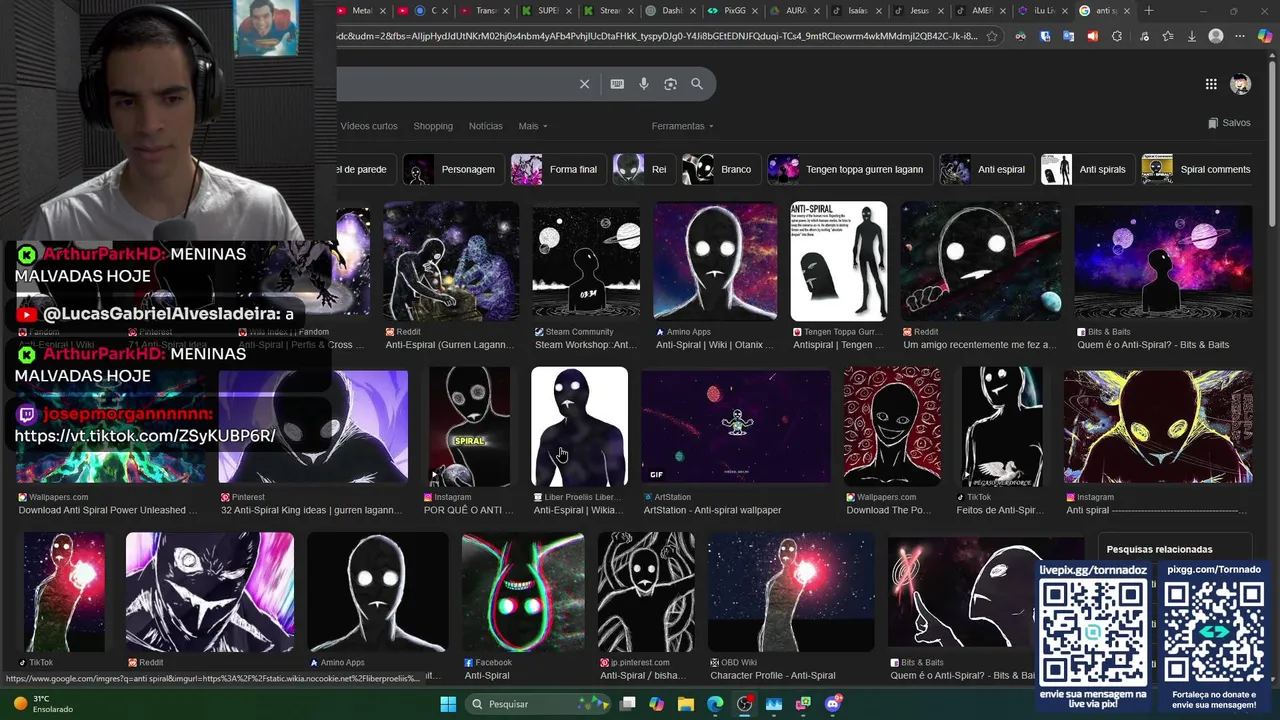Screen dimensions: 1280x720
Task: Open the Google account profile picture
Action: coord(1241,84)
